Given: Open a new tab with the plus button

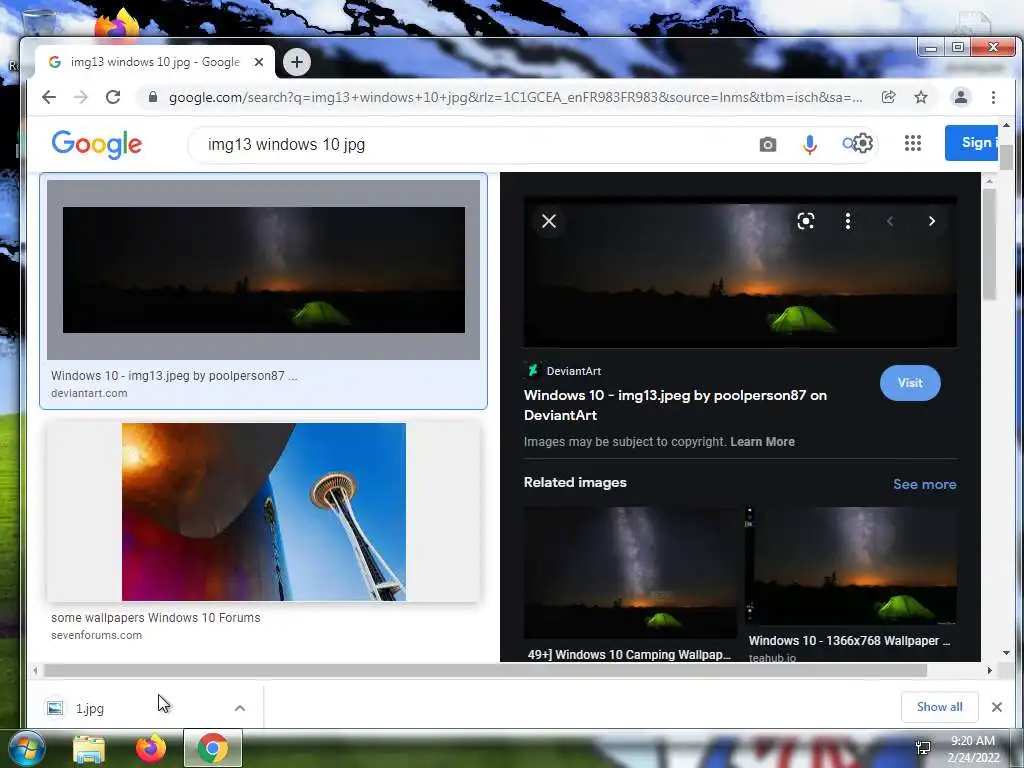Looking at the screenshot, I should click(x=296, y=62).
